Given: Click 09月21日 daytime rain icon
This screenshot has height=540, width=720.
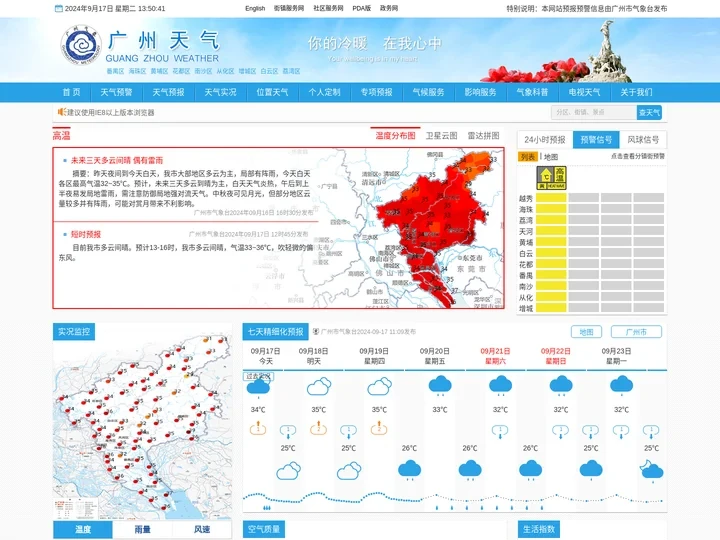Looking at the screenshot, I should point(501,385).
